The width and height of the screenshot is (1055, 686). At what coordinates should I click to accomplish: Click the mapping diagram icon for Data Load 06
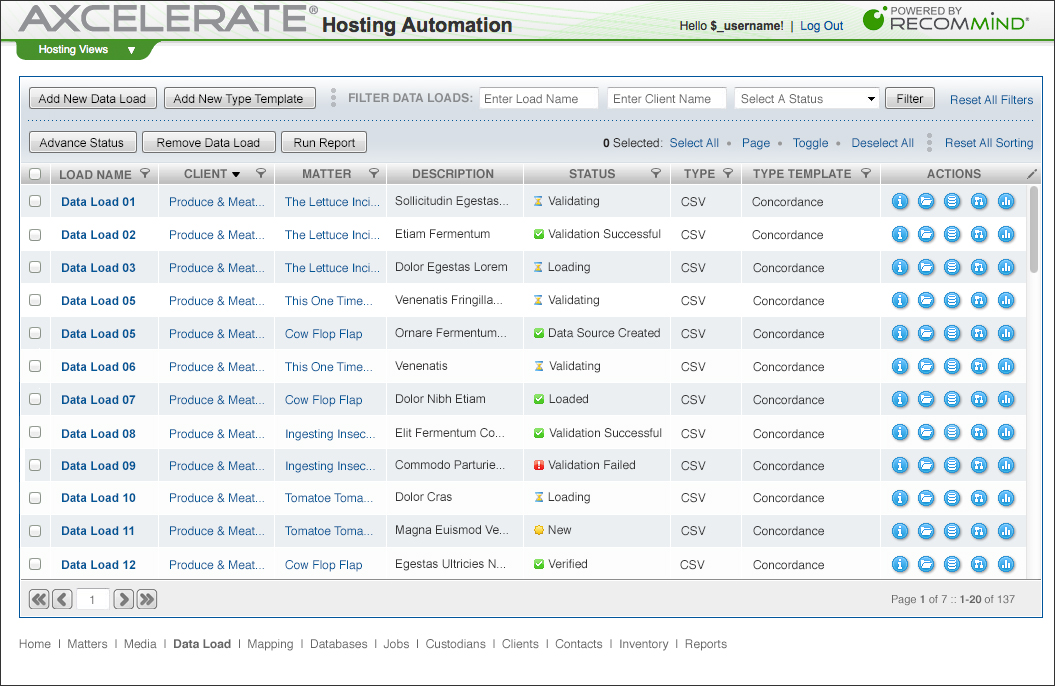tap(979, 366)
